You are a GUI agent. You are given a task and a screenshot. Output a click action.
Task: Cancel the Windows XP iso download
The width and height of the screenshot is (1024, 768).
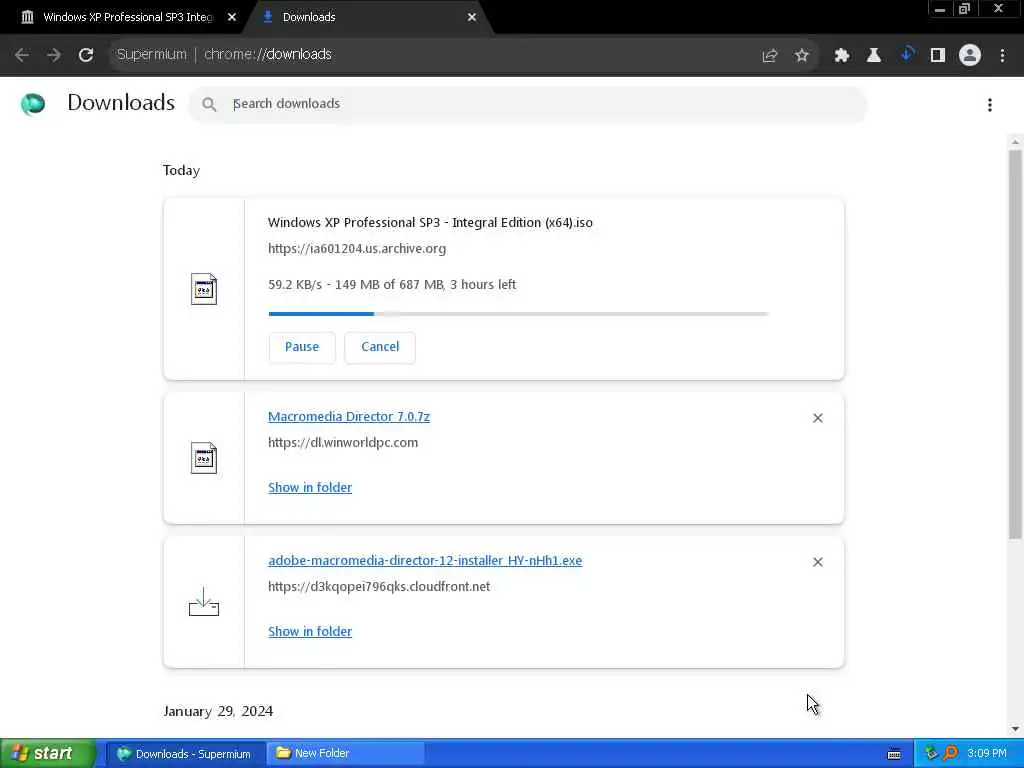click(x=380, y=347)
